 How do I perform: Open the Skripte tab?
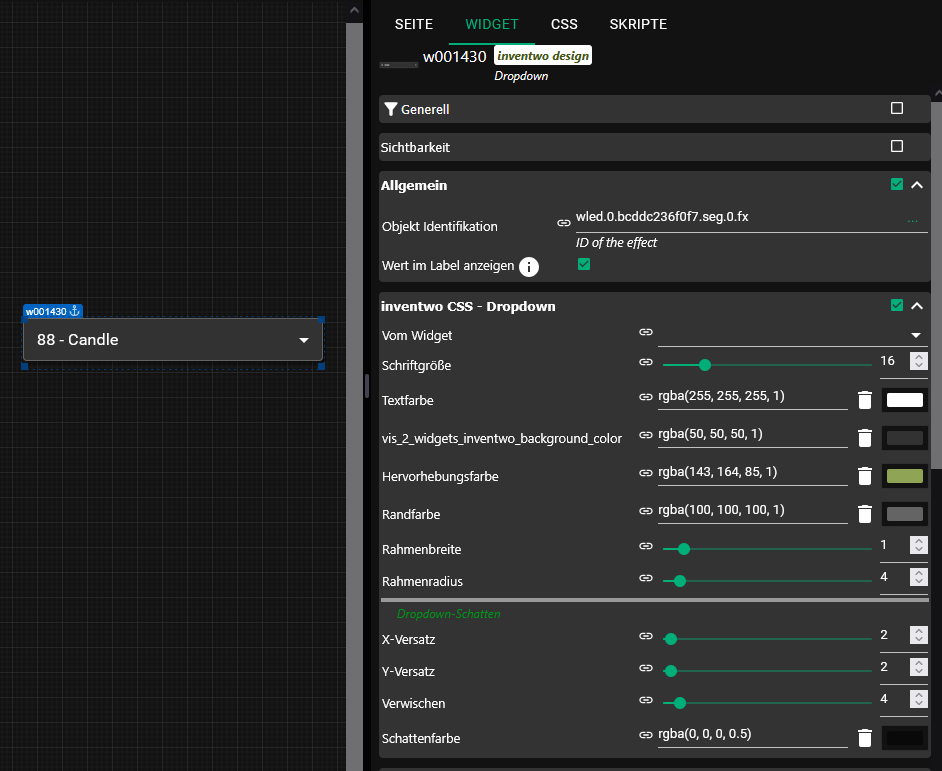(638, 24)
